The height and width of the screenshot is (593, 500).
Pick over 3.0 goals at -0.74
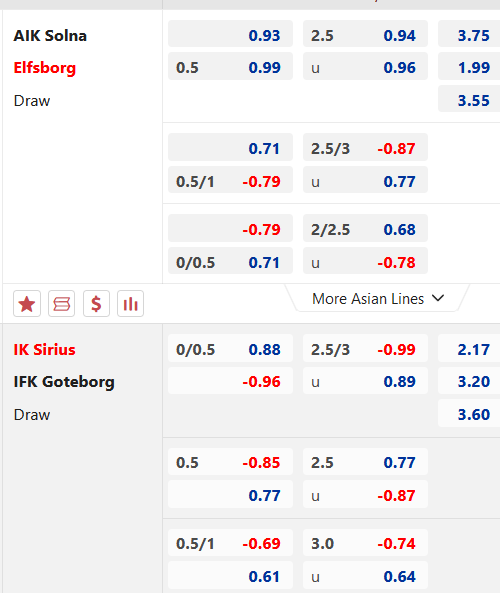[x=365, y=543]
